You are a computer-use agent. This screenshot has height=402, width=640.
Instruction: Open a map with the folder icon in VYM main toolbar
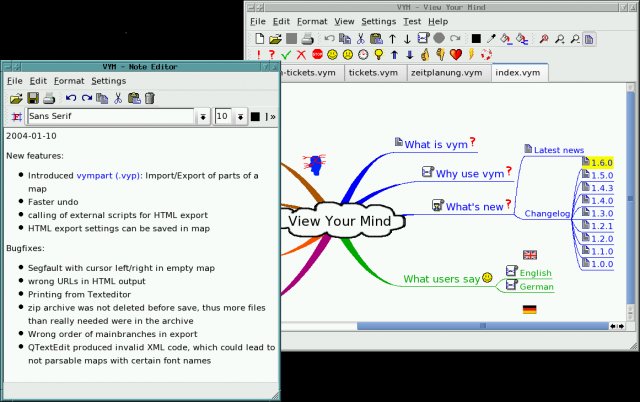tap(276, 39)
